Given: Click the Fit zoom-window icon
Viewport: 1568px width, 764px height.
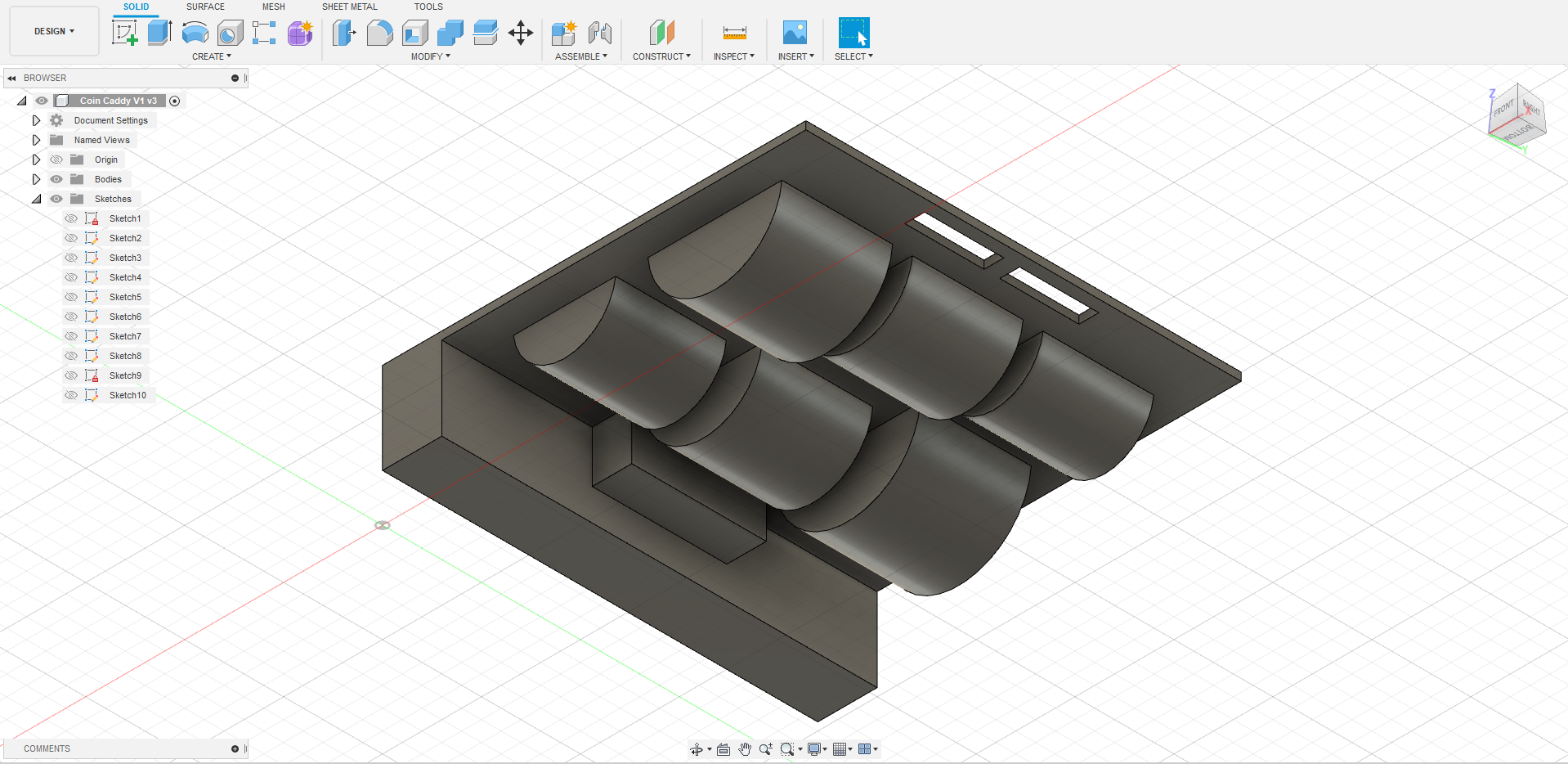Looking at the screenshot, I should (787, 749).
